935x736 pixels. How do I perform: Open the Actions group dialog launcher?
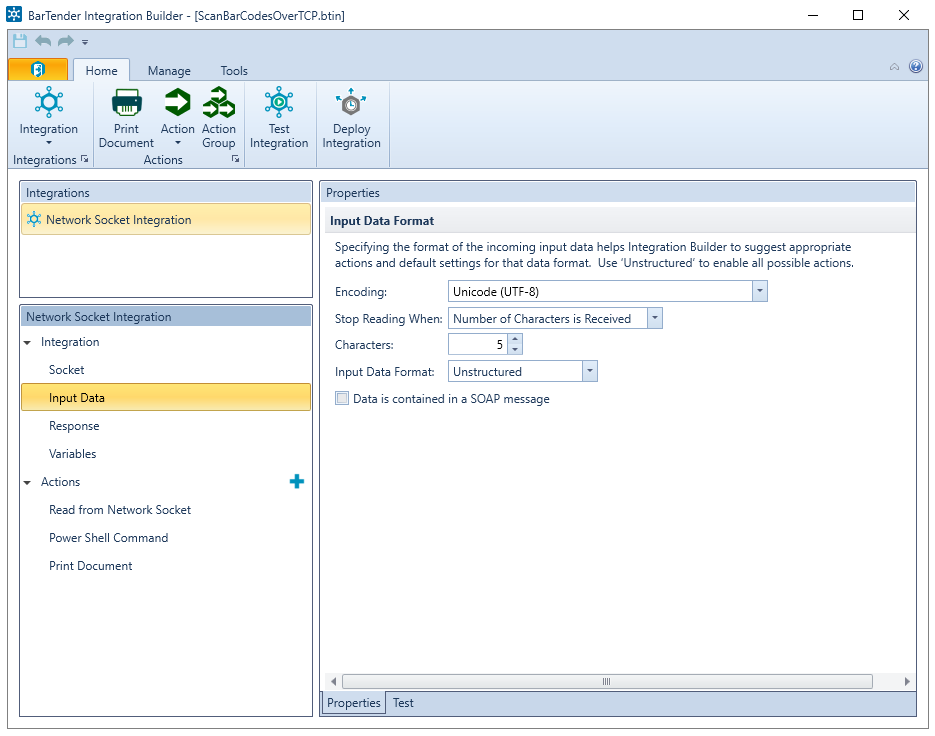point(236,159)
